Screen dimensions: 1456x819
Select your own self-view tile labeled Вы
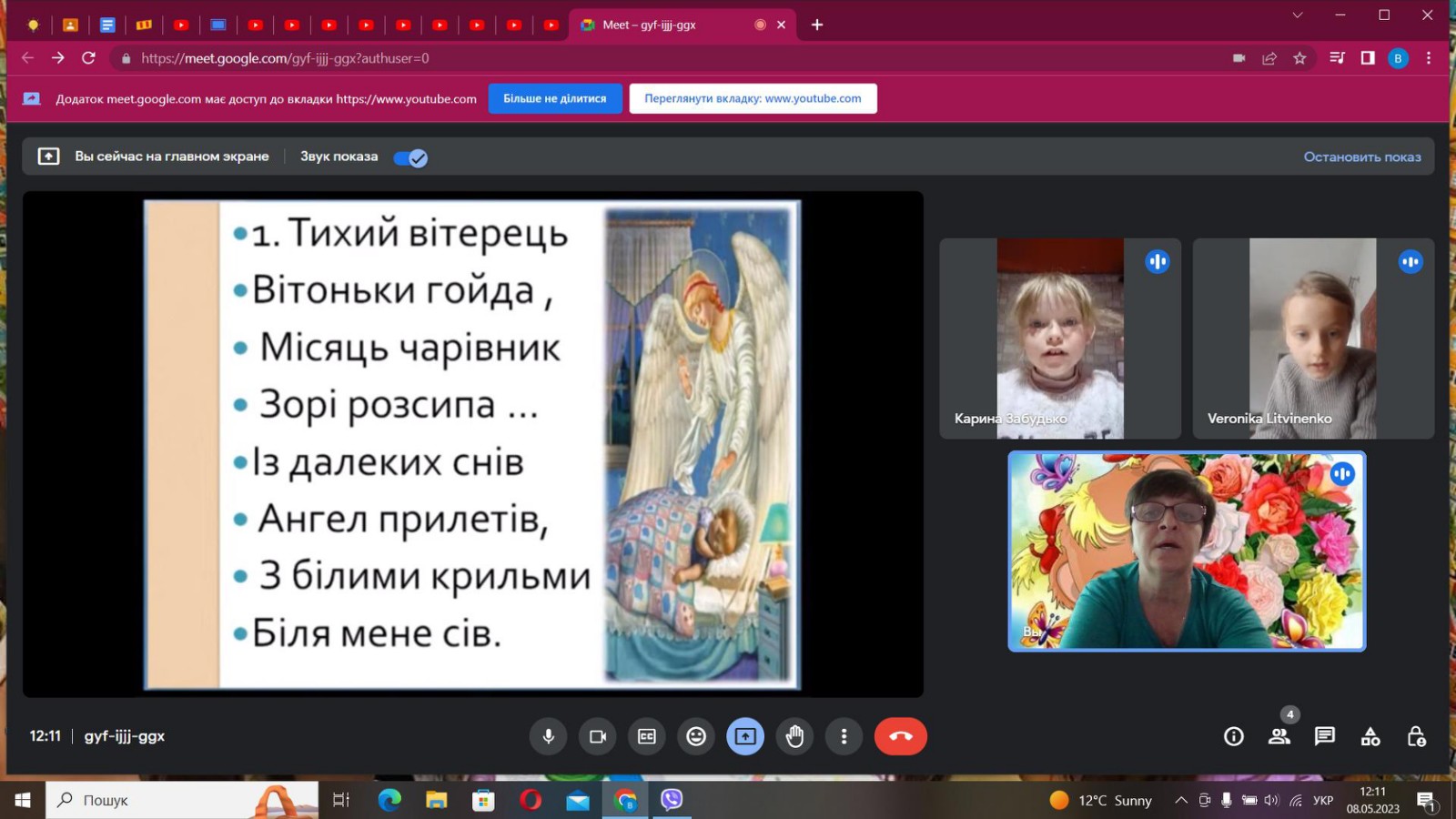coord(1187,551)
